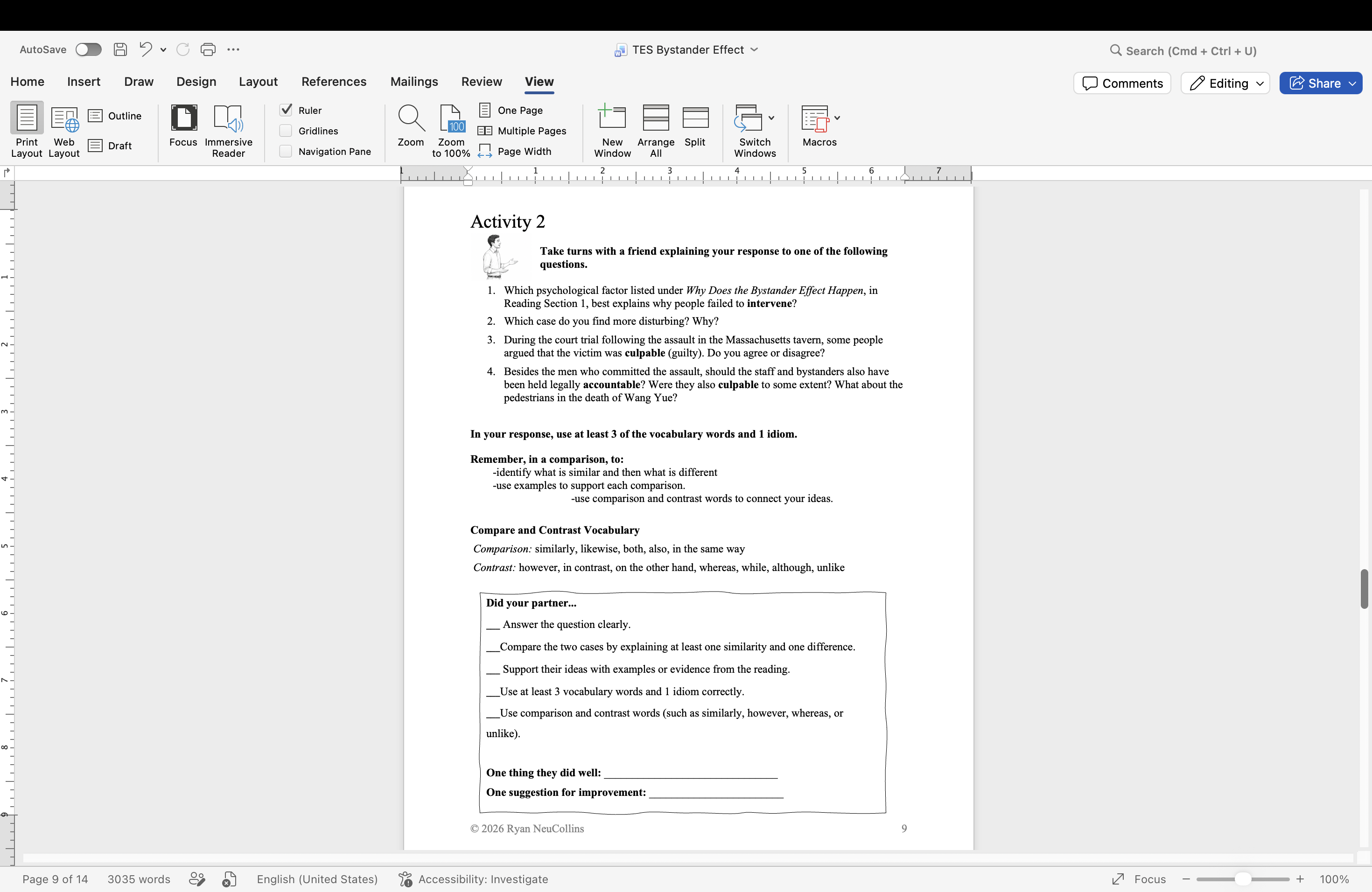Click the Switch Windows icon
This screenshot has height=892, width=1372.
click(x=748, y=118)
